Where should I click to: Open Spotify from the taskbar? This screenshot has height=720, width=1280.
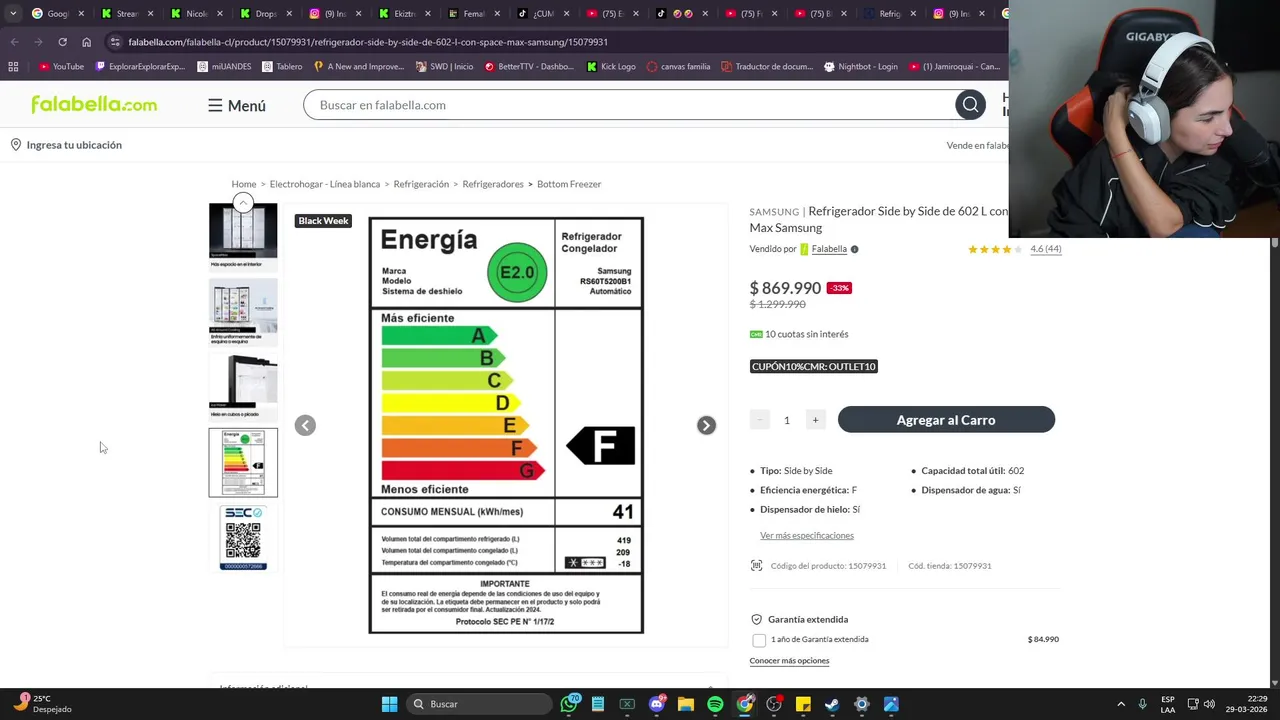pyautogui.click(x=715, y=704)
